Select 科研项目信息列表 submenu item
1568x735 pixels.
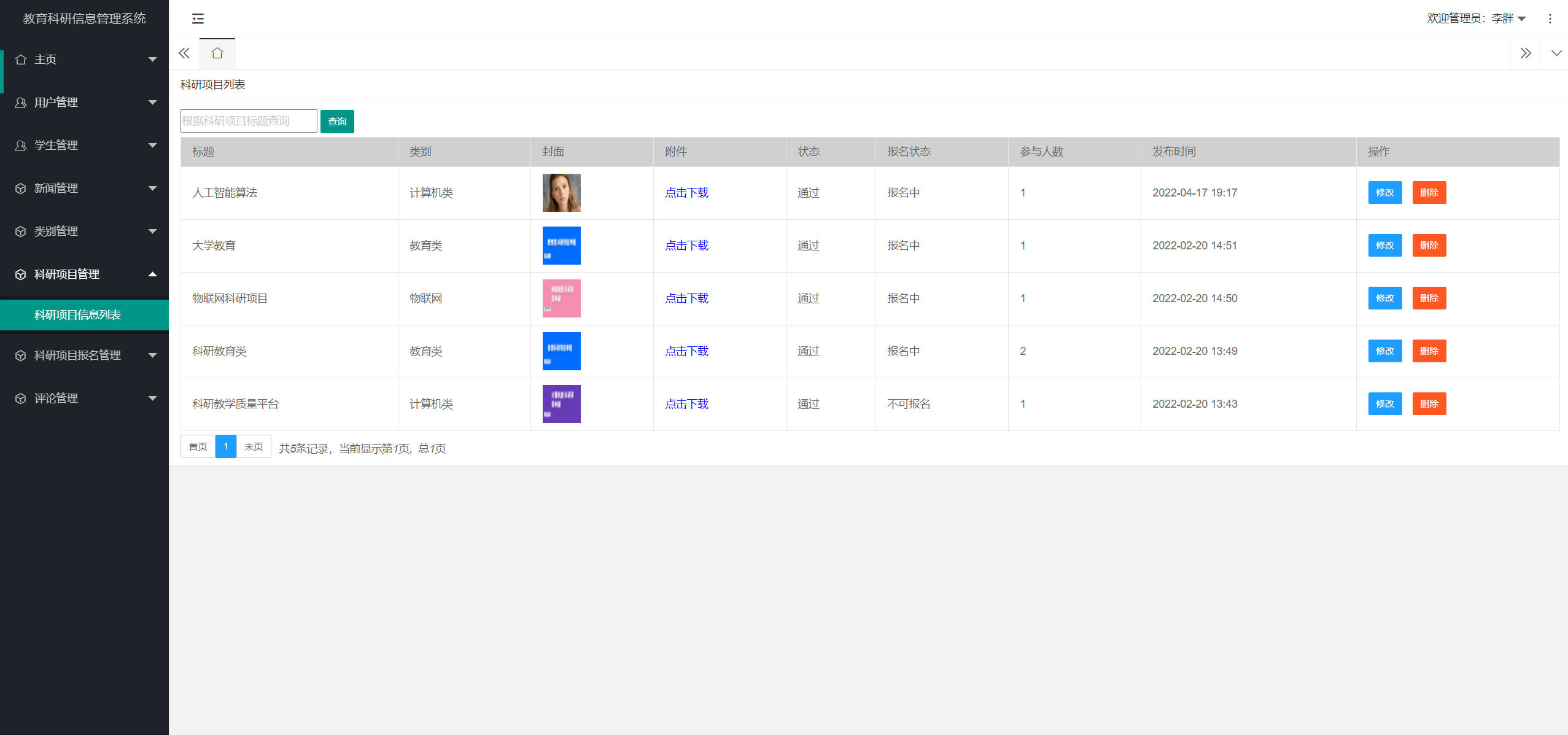(78, 315)
